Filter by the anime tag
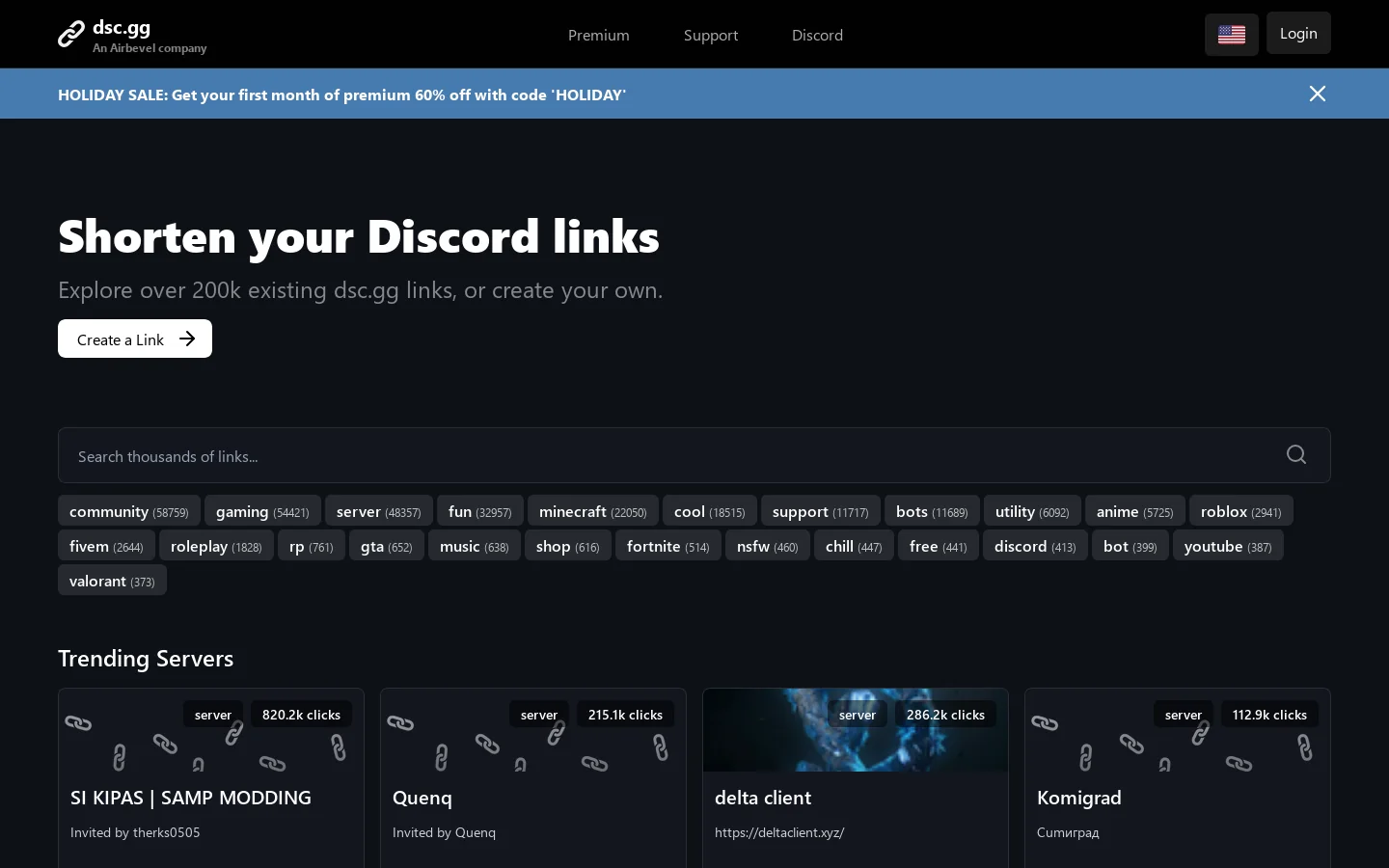 point(1135,511)
